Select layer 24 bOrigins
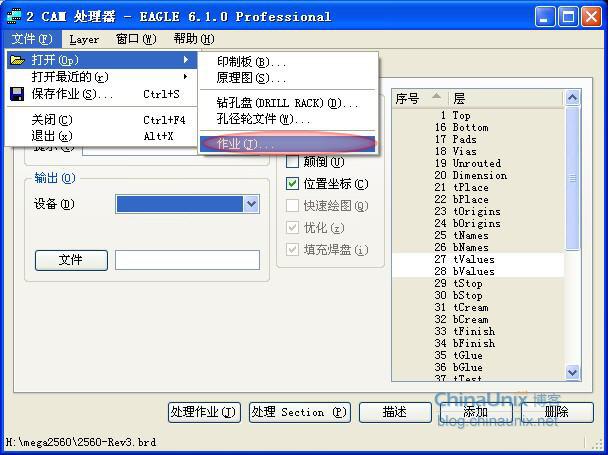This screenshot has width=608, height=455. (478, 223)
